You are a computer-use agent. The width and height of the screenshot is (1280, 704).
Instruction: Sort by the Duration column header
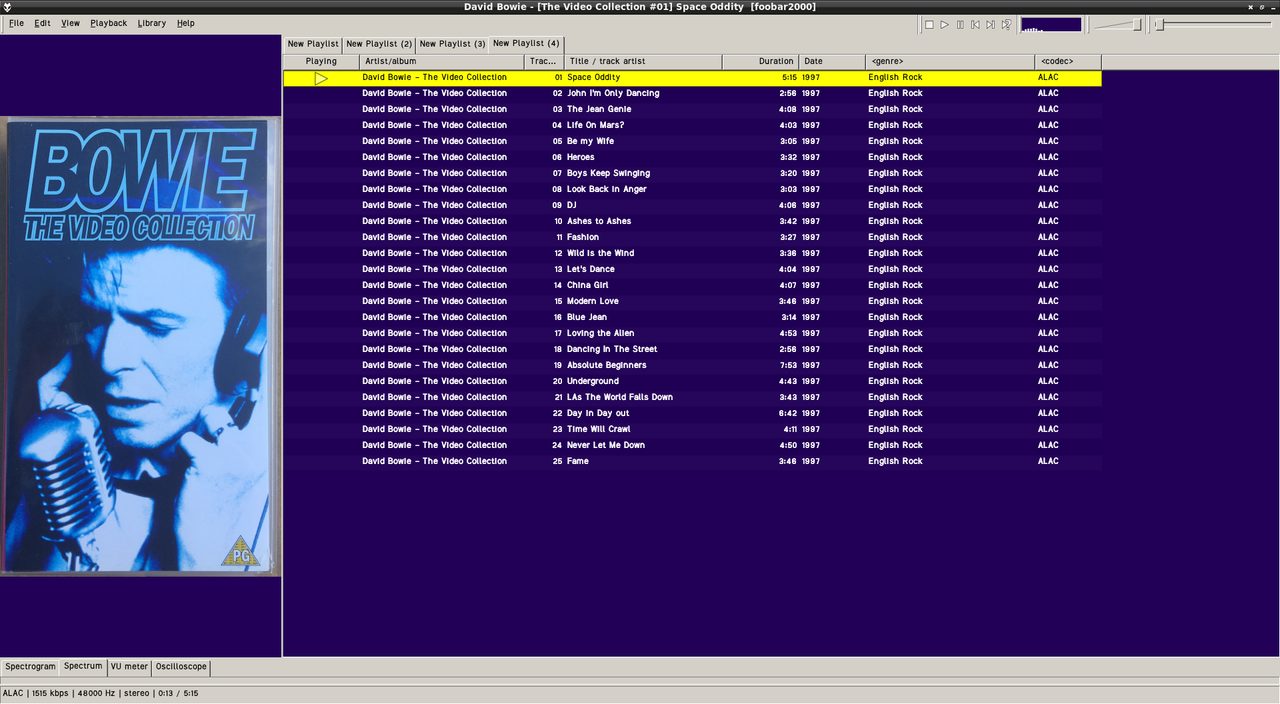coord(760,61)
